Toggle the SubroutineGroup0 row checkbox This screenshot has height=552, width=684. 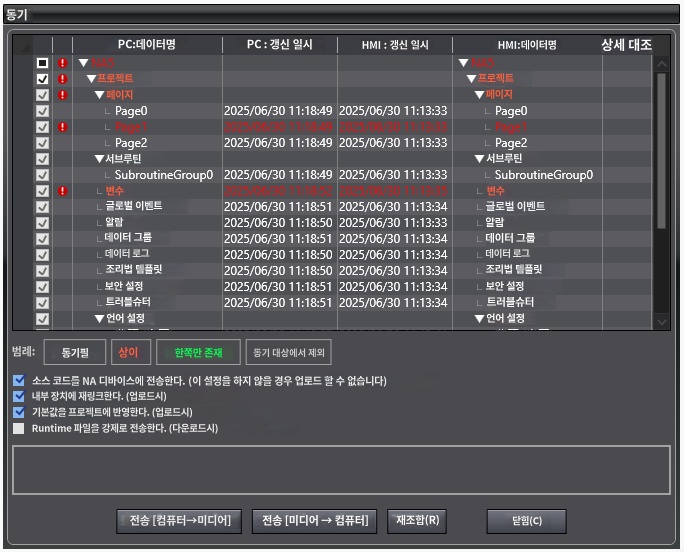(x=42, y=175)
